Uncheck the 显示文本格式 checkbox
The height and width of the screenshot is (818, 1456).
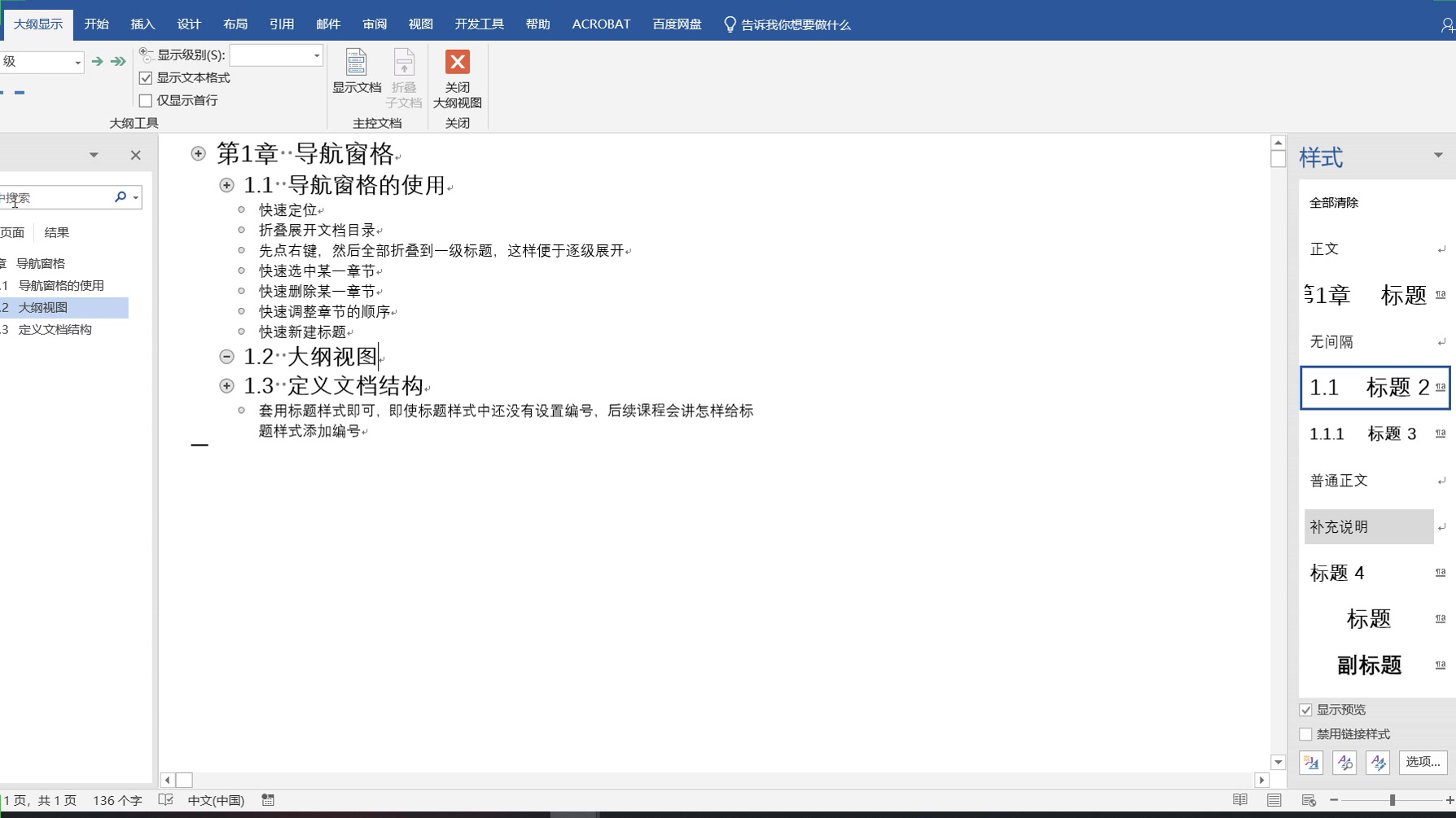point(146,77)
